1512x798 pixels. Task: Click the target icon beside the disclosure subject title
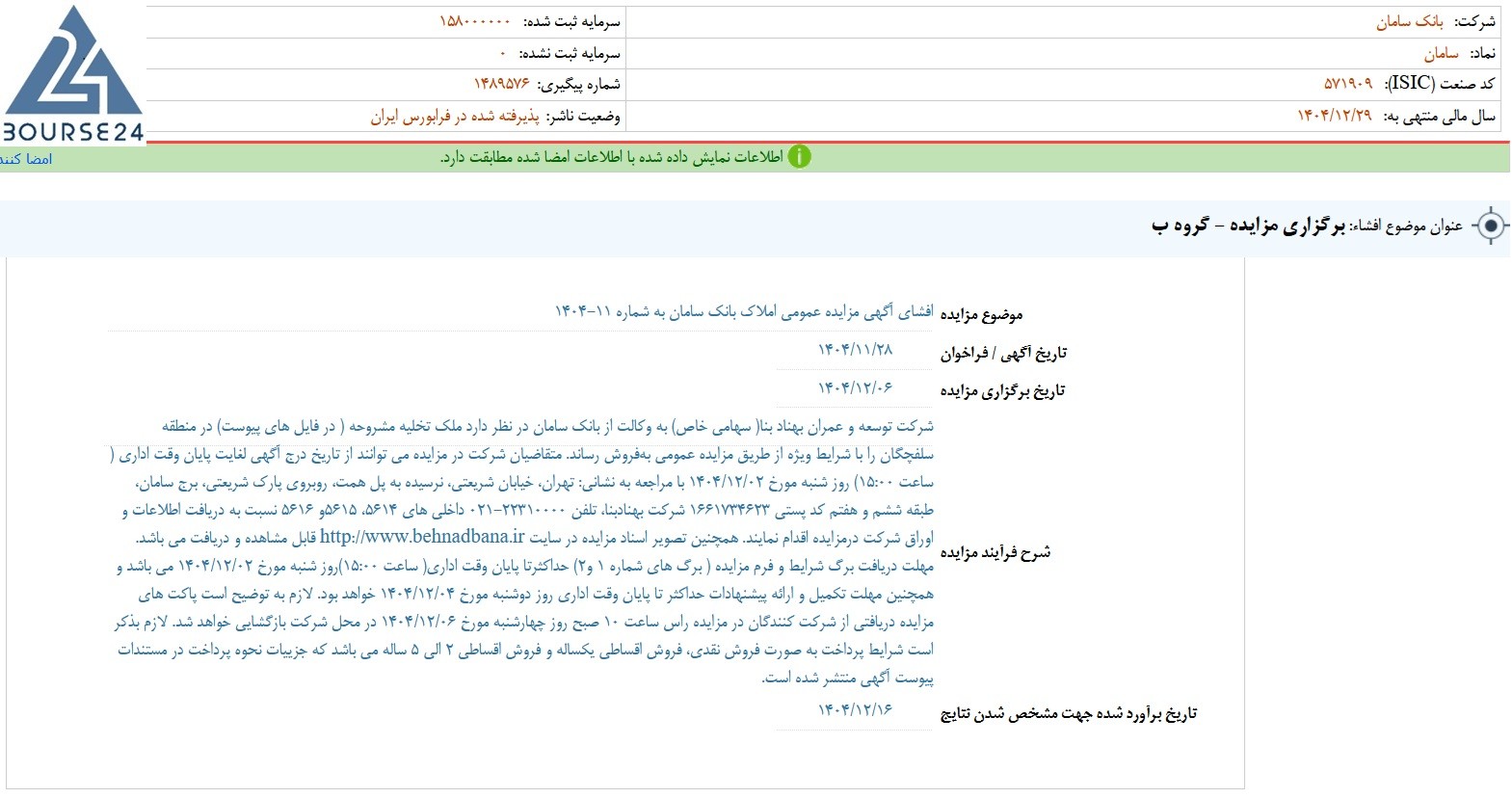pyautogui.click(x=1491, y=226)
